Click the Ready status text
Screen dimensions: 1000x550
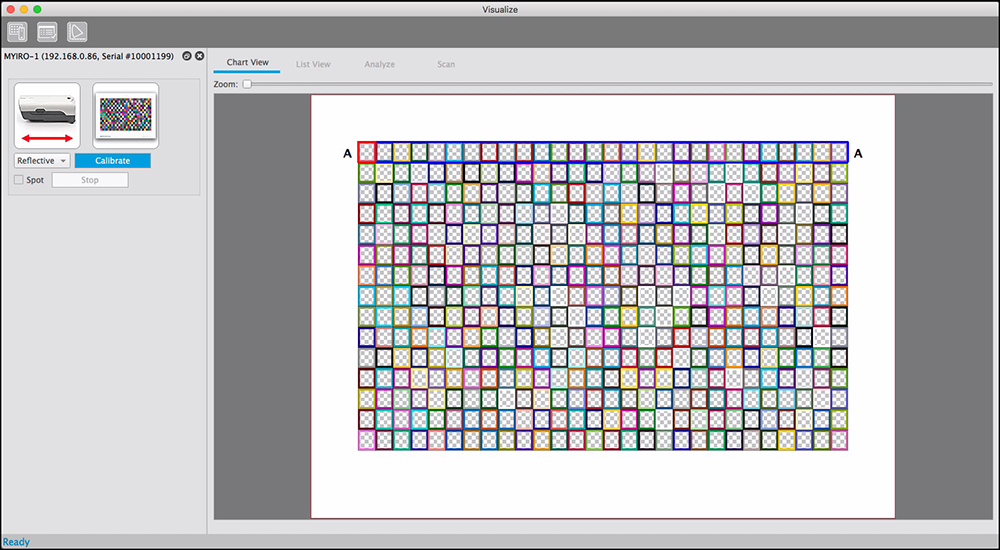16,542
